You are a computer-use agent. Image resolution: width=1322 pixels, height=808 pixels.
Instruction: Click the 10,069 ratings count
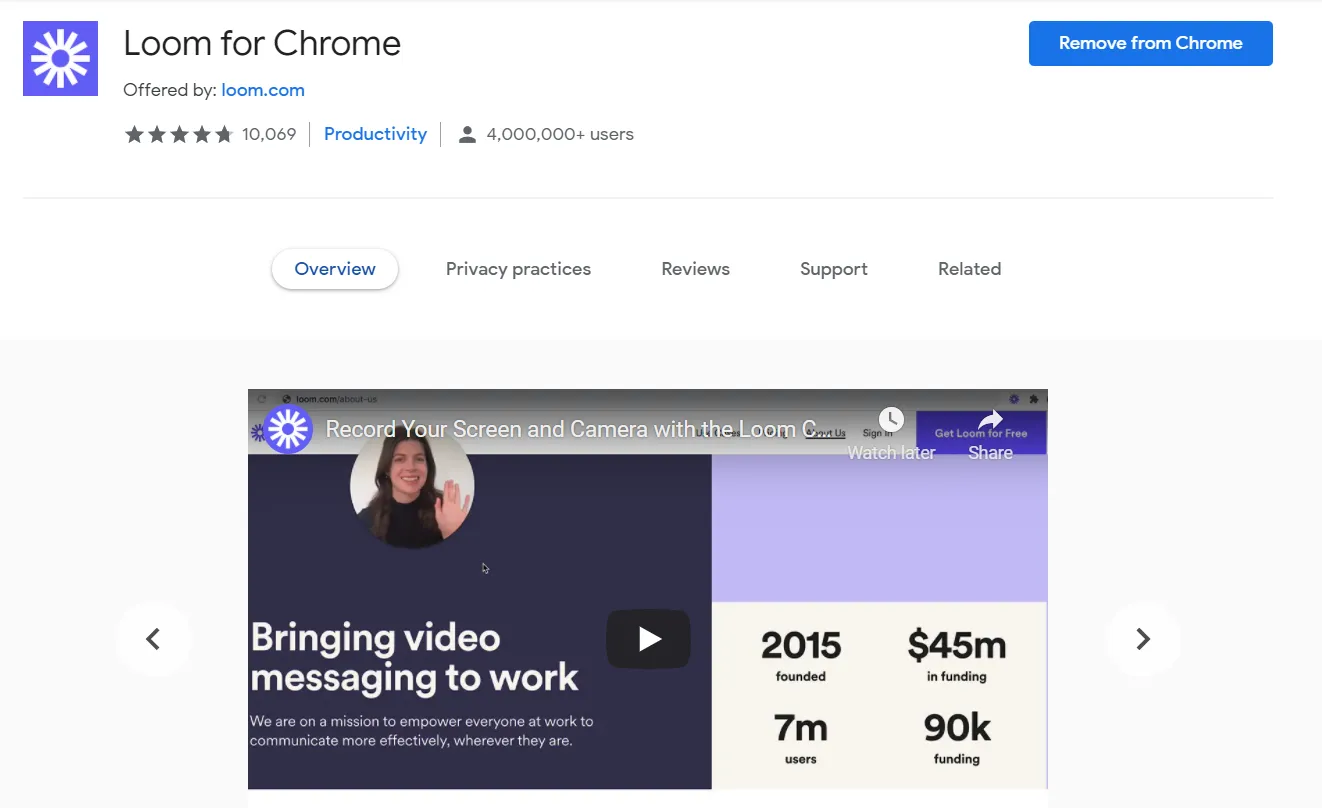coord(269,134)
